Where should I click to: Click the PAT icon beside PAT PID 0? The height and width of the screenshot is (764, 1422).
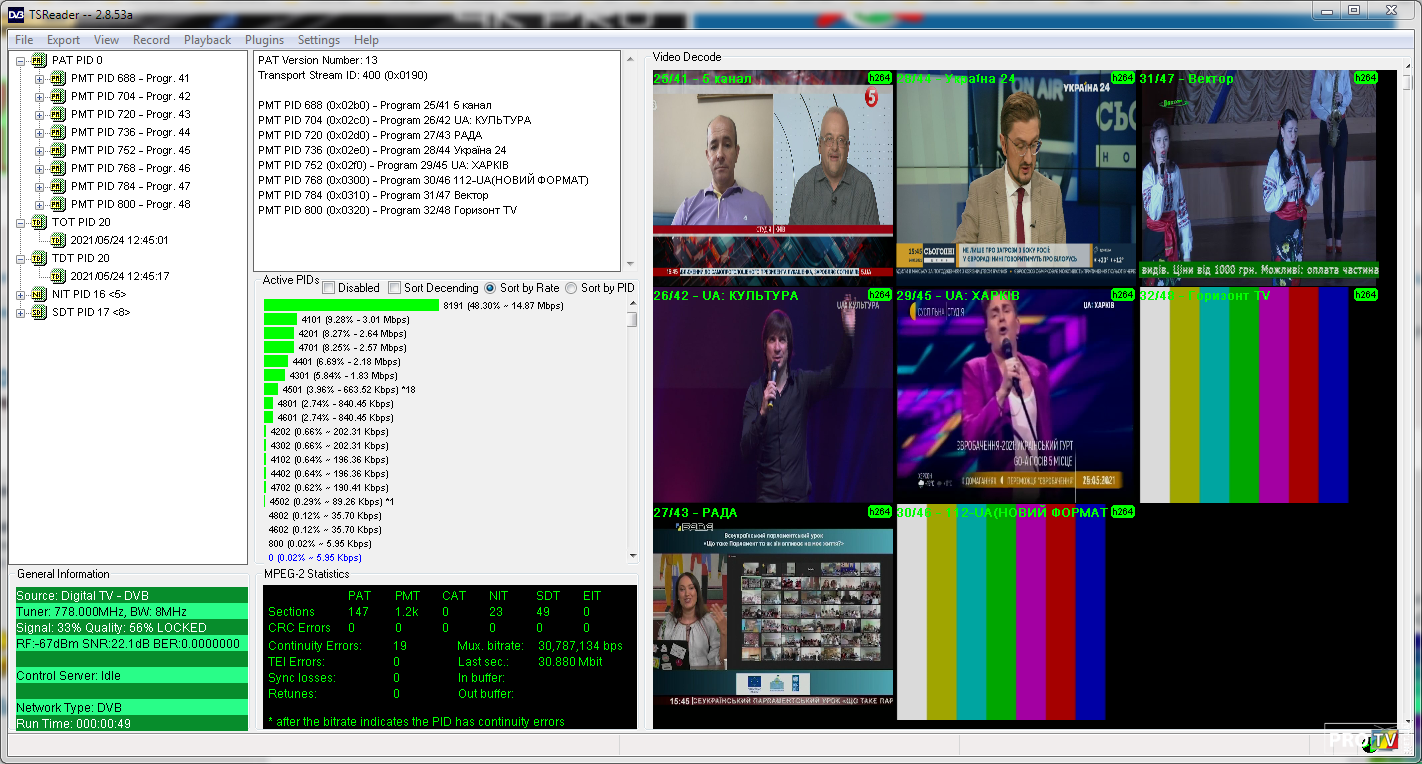pyautogui.click(x=38, y=60)
